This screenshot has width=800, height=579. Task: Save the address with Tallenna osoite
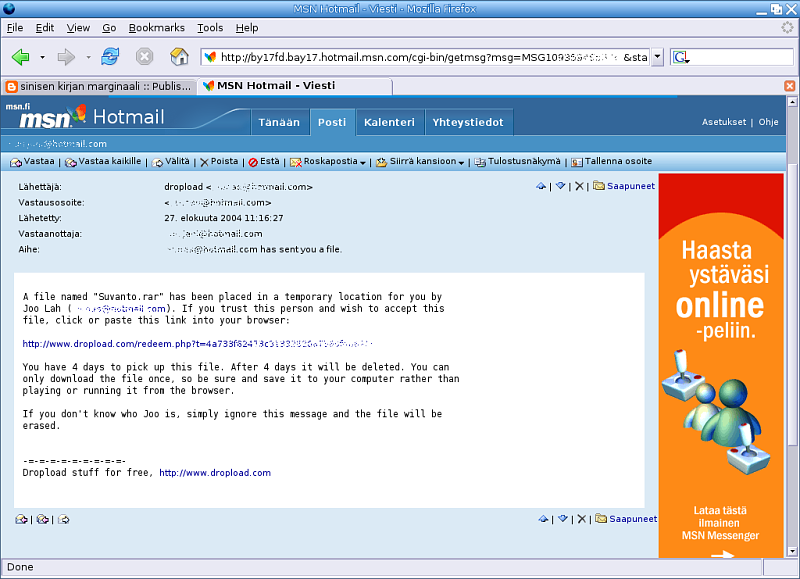pyautogui.click(x=611, y=161)
